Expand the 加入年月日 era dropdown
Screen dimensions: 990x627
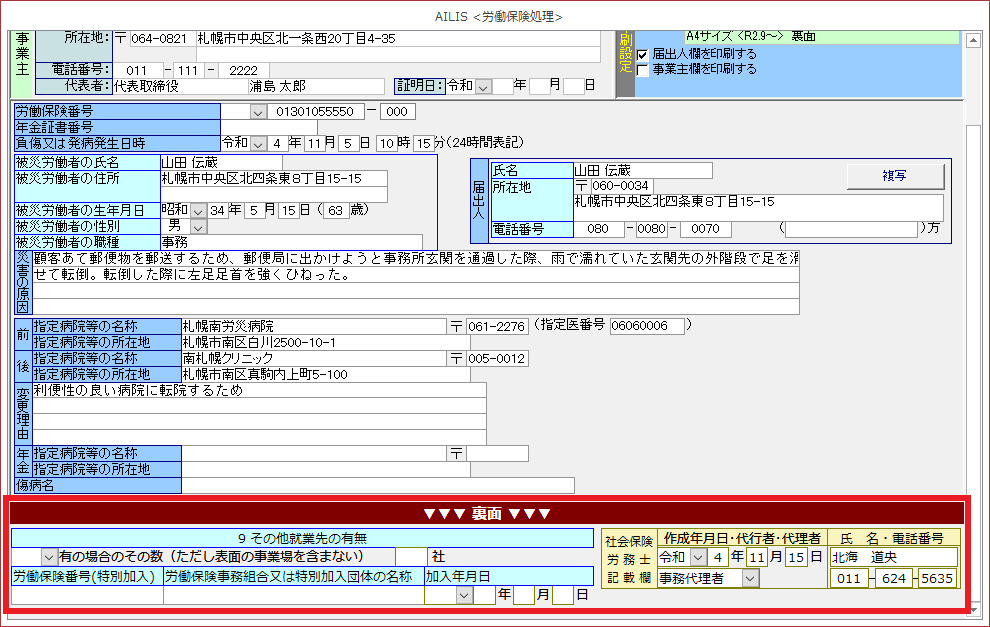pyautogui.click(x=463, y=595)
